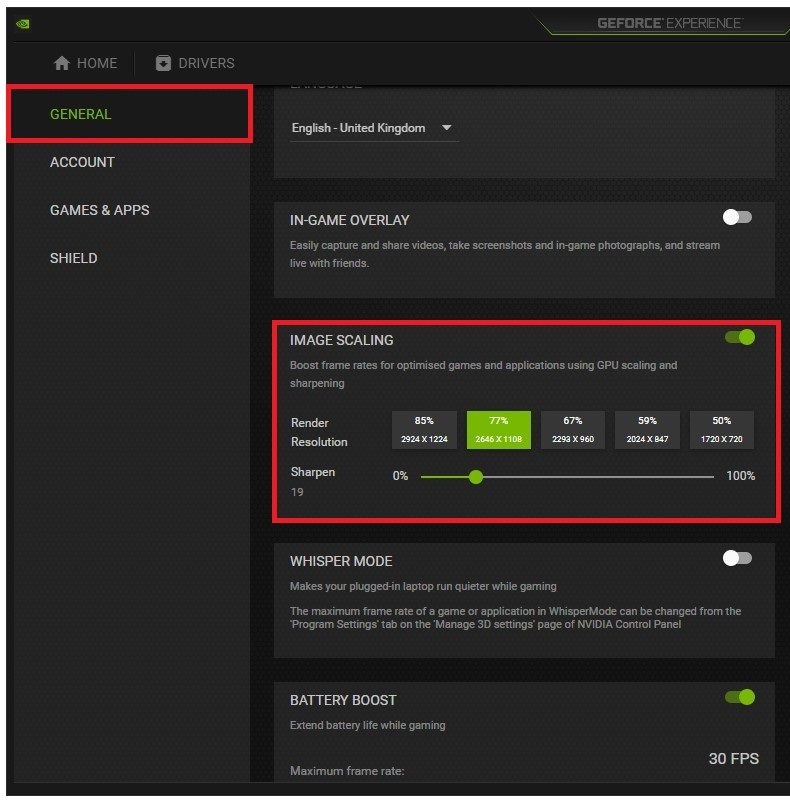Enable the Whisper Mode toggle
The width and height of the screenshot is (790, 804).
click(737, 558)
